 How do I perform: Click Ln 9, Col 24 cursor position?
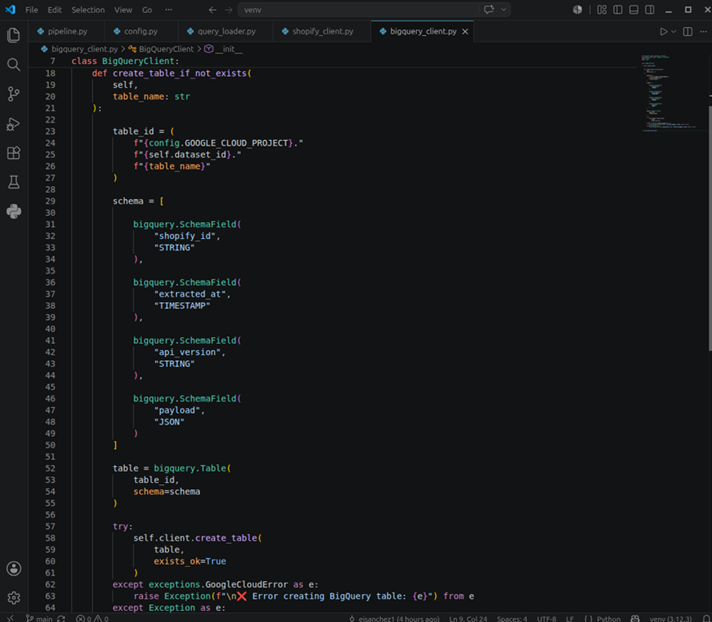pos(468,618)
